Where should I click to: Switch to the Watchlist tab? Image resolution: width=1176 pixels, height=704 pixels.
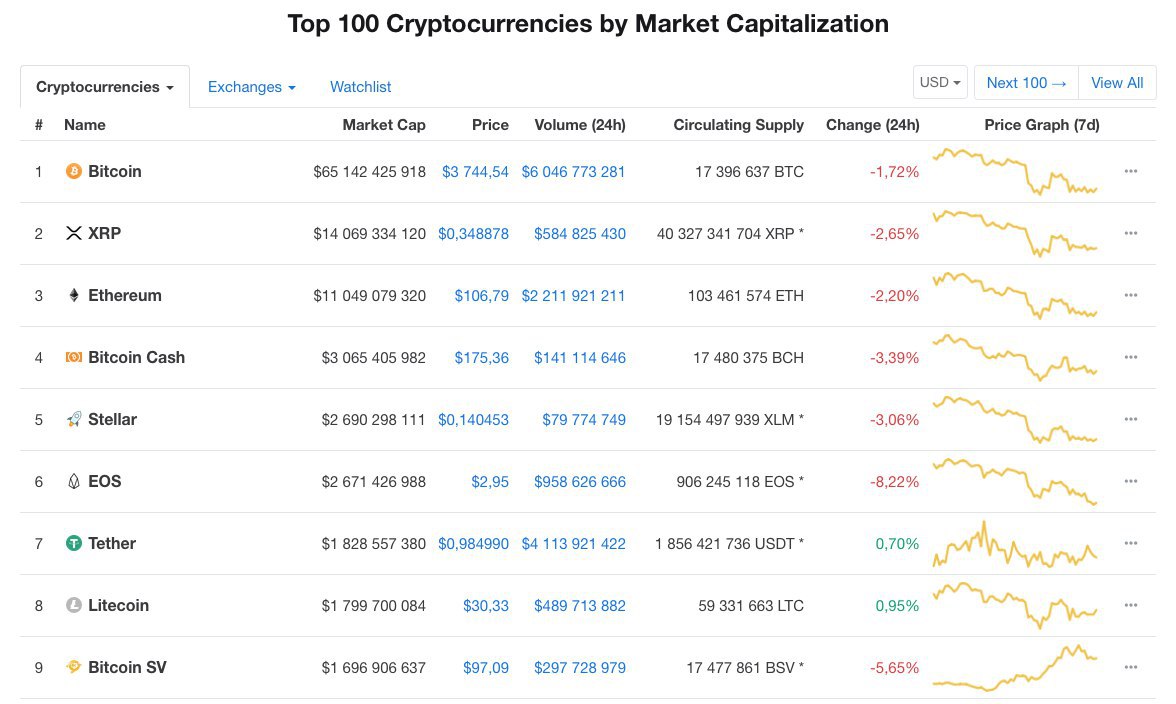pyautogui.click(x=360, y=87)
